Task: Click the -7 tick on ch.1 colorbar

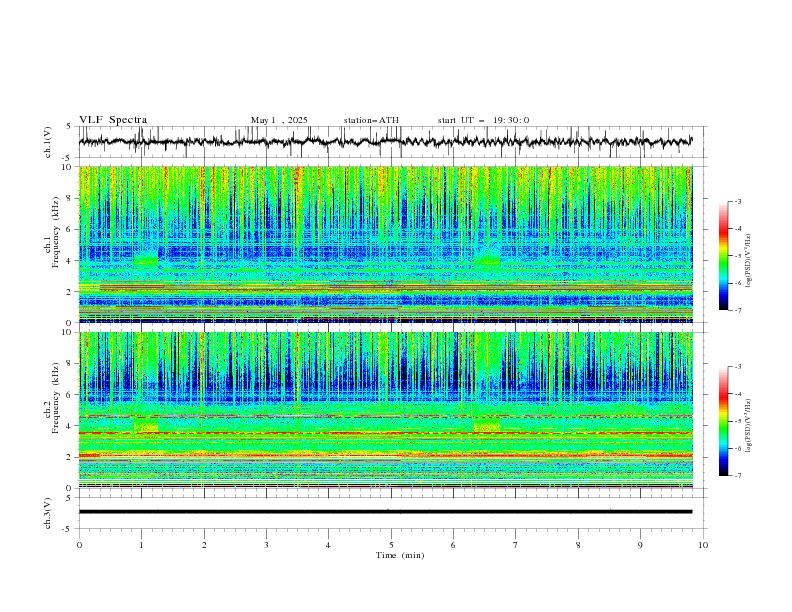Action: point(737,310)
